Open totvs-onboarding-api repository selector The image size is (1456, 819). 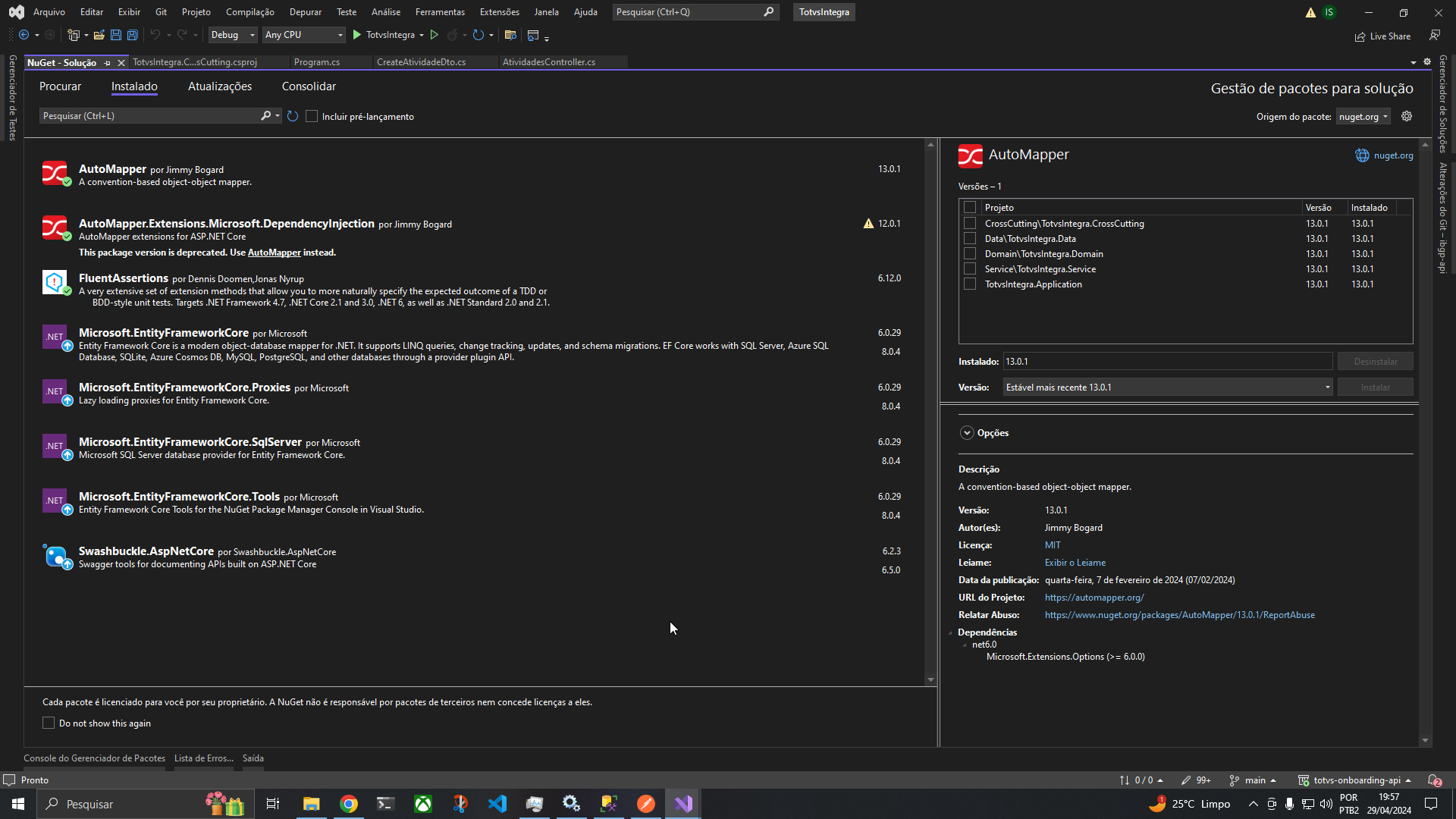(1354, 780)
